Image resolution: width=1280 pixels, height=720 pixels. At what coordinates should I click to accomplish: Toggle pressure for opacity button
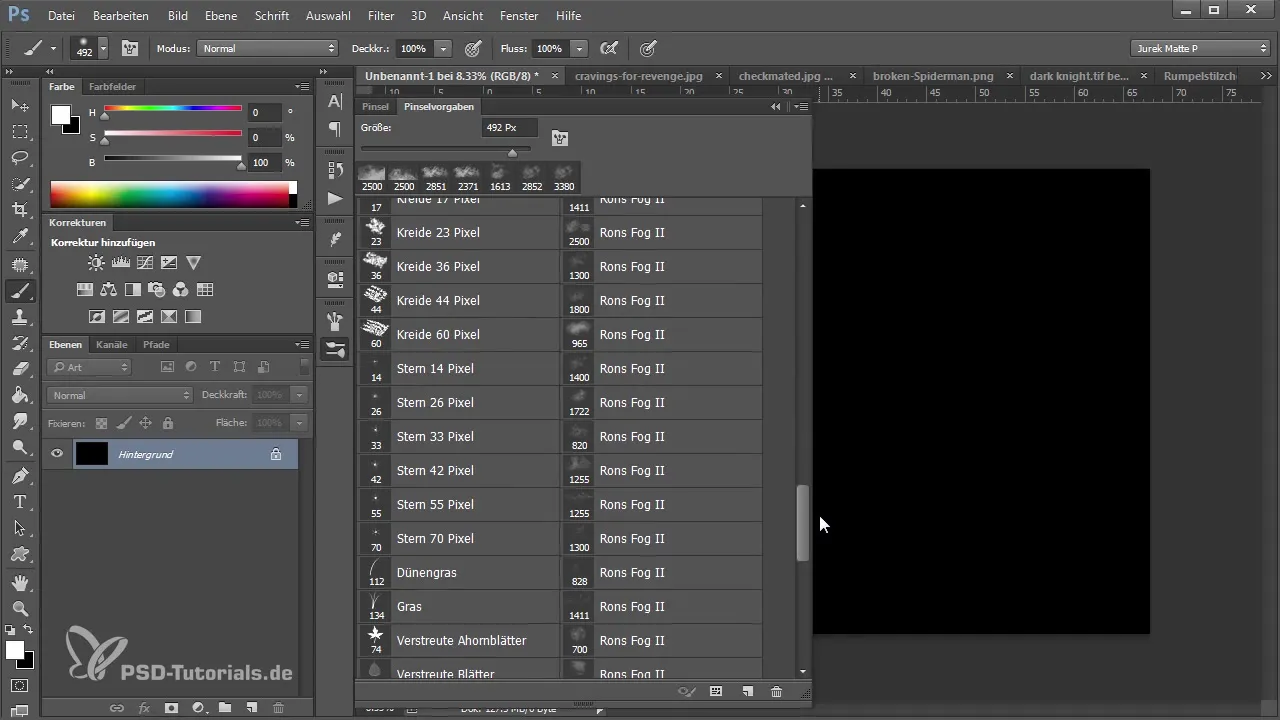click(x=472, y=48)
